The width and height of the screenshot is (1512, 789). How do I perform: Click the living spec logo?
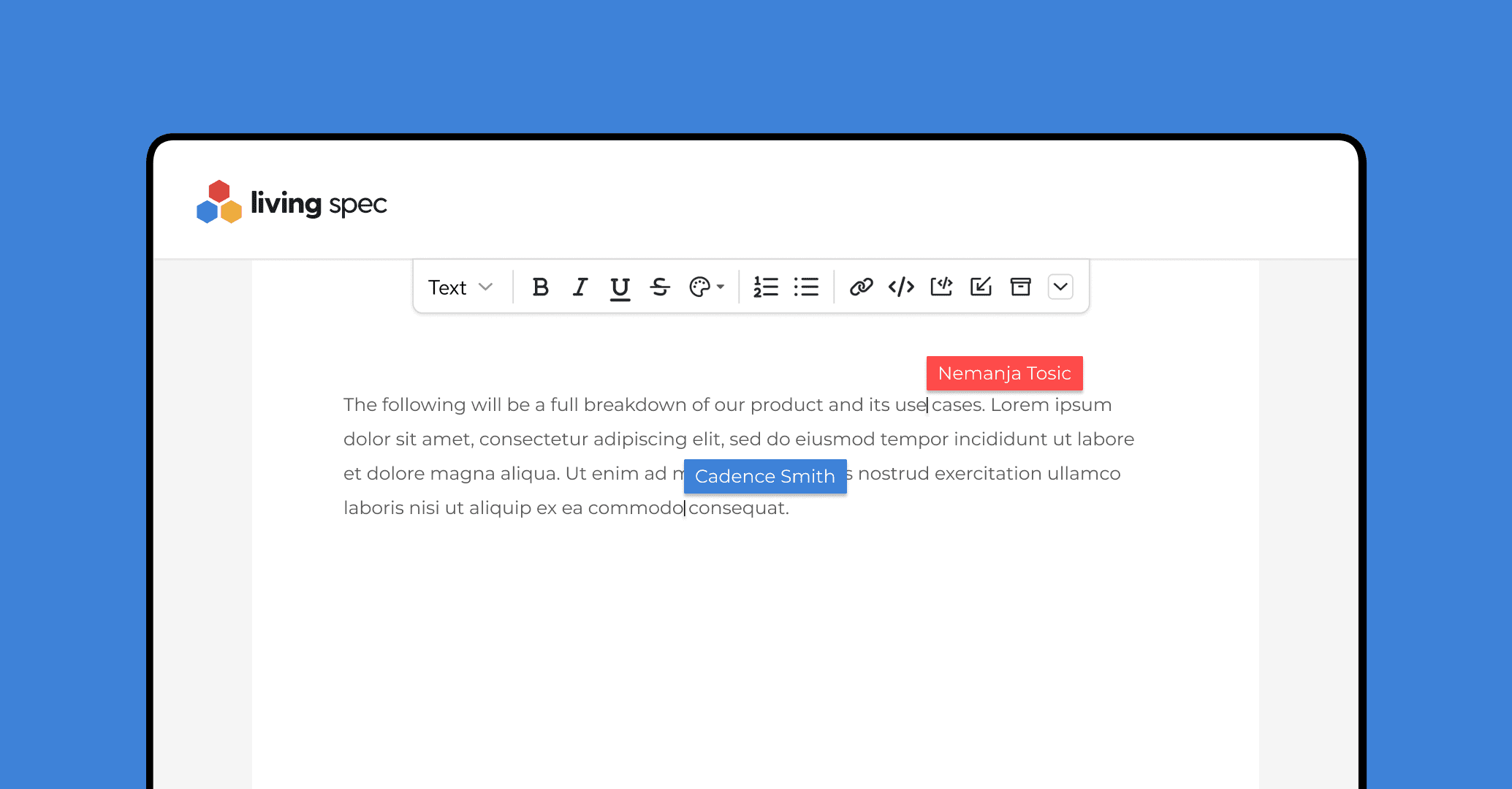292,203
